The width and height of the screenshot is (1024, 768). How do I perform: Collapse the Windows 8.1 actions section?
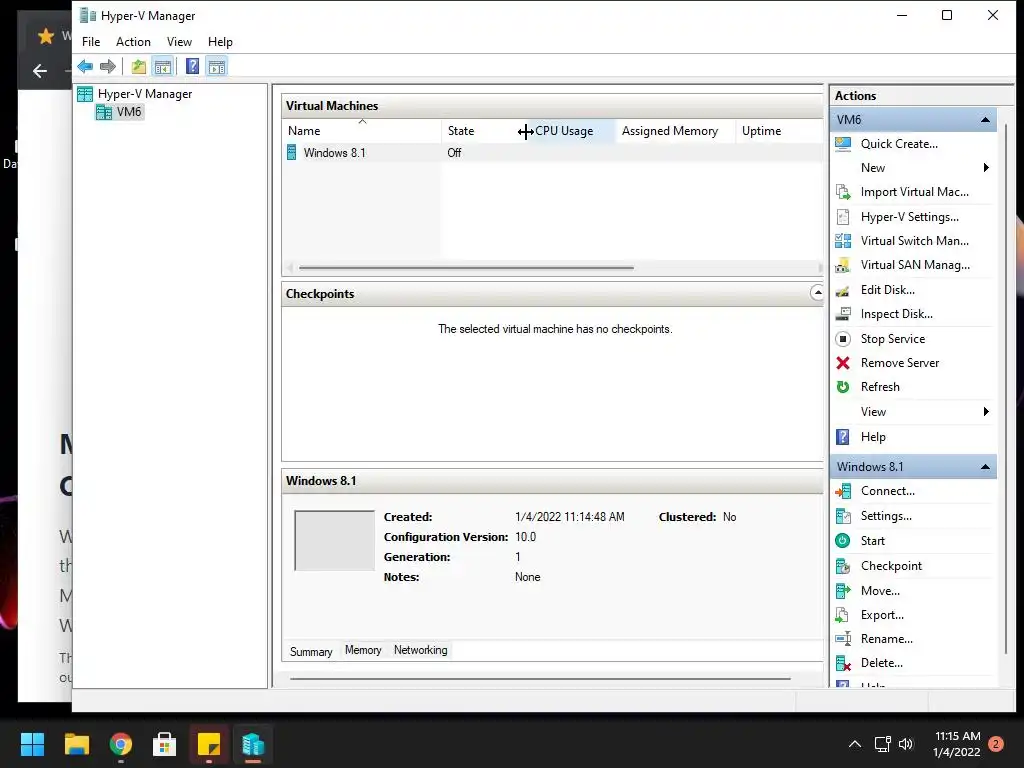(985, 467)
